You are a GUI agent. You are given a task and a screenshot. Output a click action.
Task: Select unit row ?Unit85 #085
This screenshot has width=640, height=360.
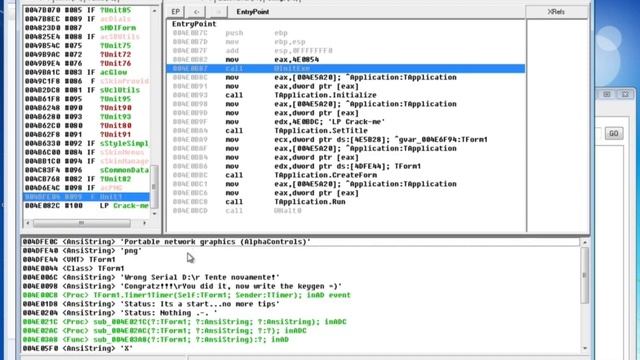[87, 10]
